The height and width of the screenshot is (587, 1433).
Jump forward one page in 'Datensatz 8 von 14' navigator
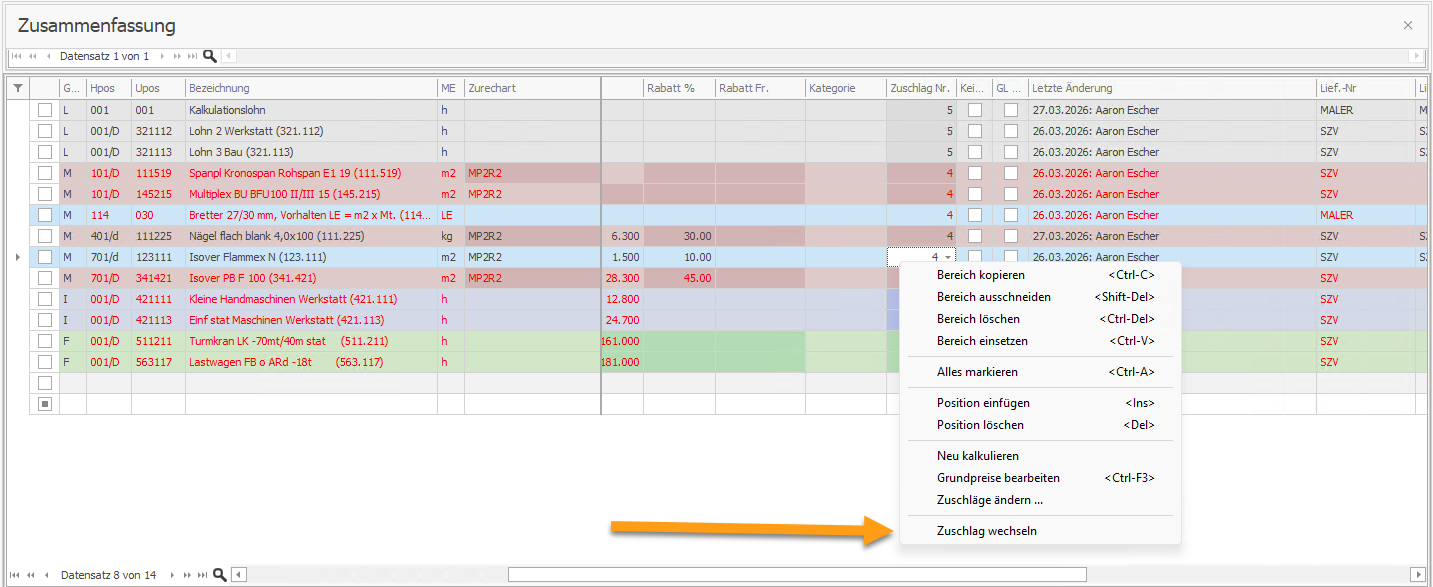pyautogui.click(x=188, y=575)
